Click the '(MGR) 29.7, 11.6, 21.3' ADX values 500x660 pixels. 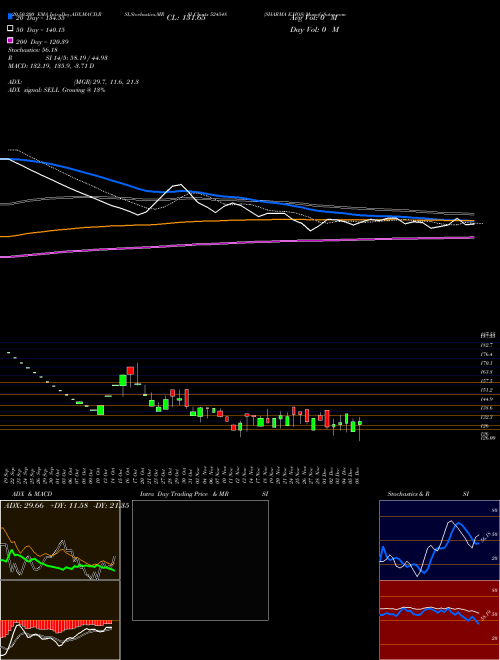[x=106, y=82]
